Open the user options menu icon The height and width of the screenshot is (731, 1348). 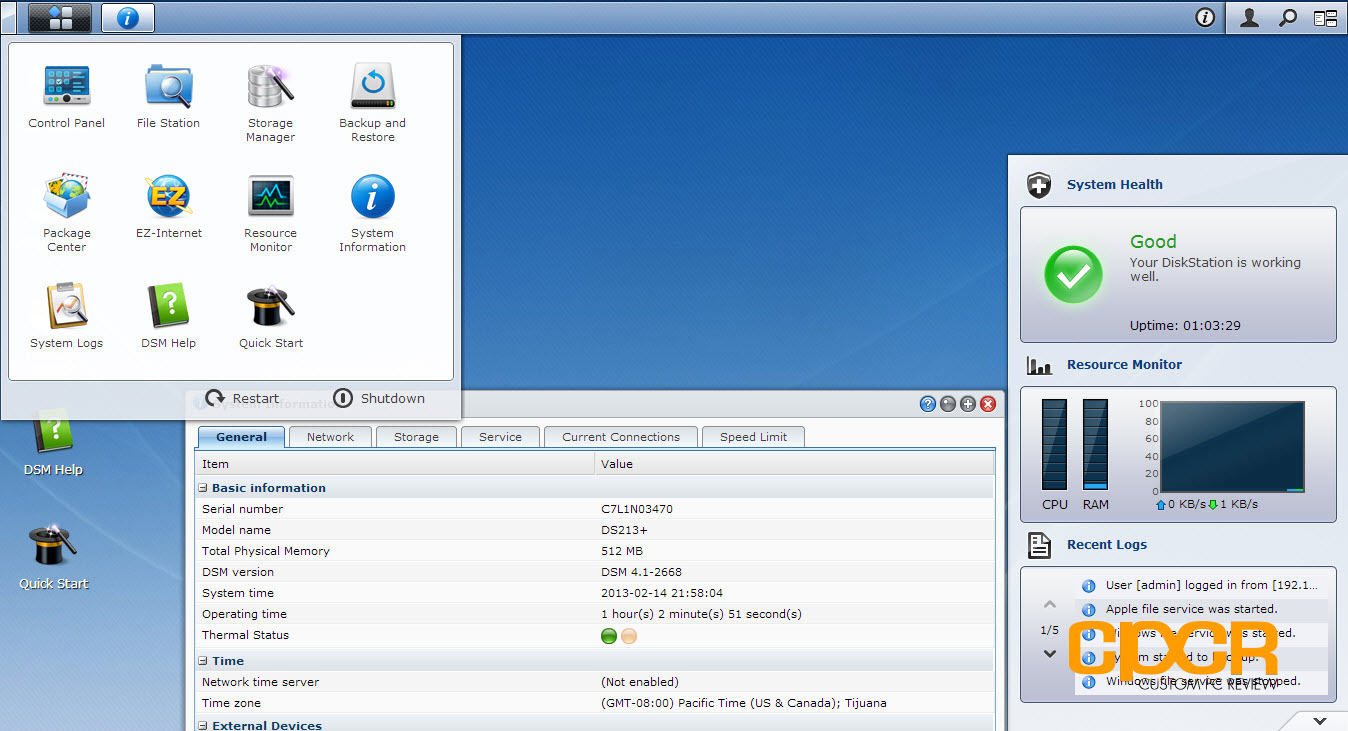click(x=1249, y=17)
